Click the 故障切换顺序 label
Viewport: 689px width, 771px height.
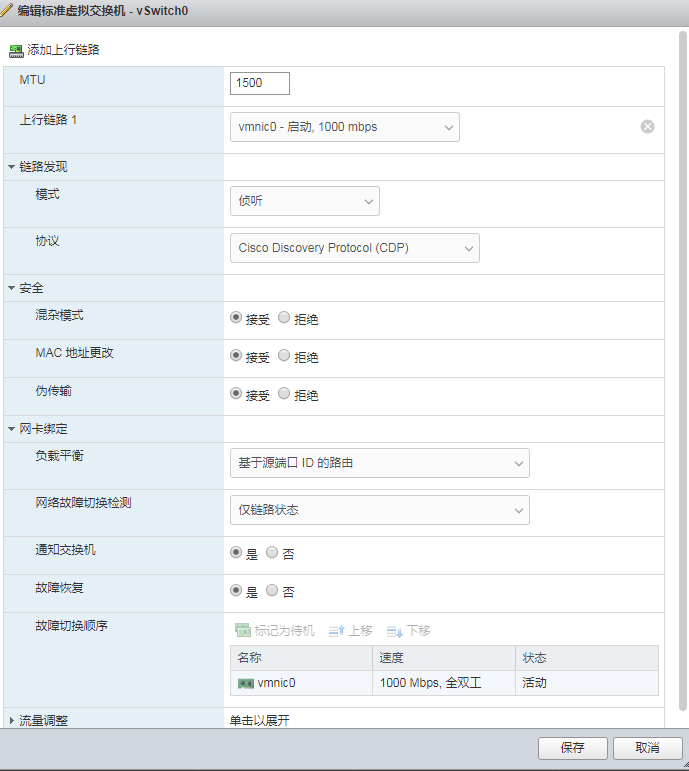[x=71, y=625]
